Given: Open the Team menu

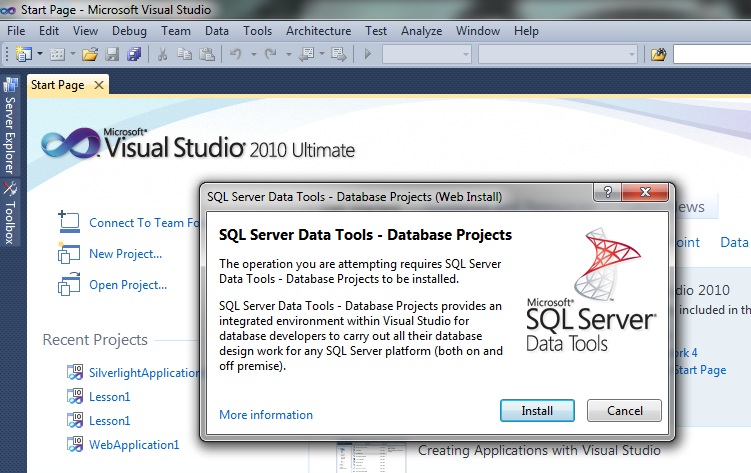Looking at the screenshot, I should point(176,31).
